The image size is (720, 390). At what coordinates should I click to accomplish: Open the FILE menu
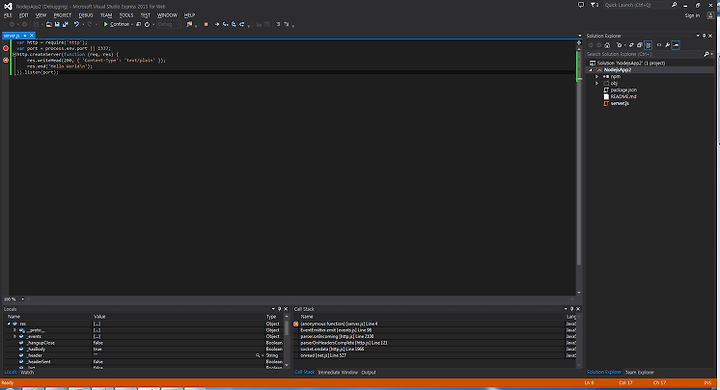8,15
